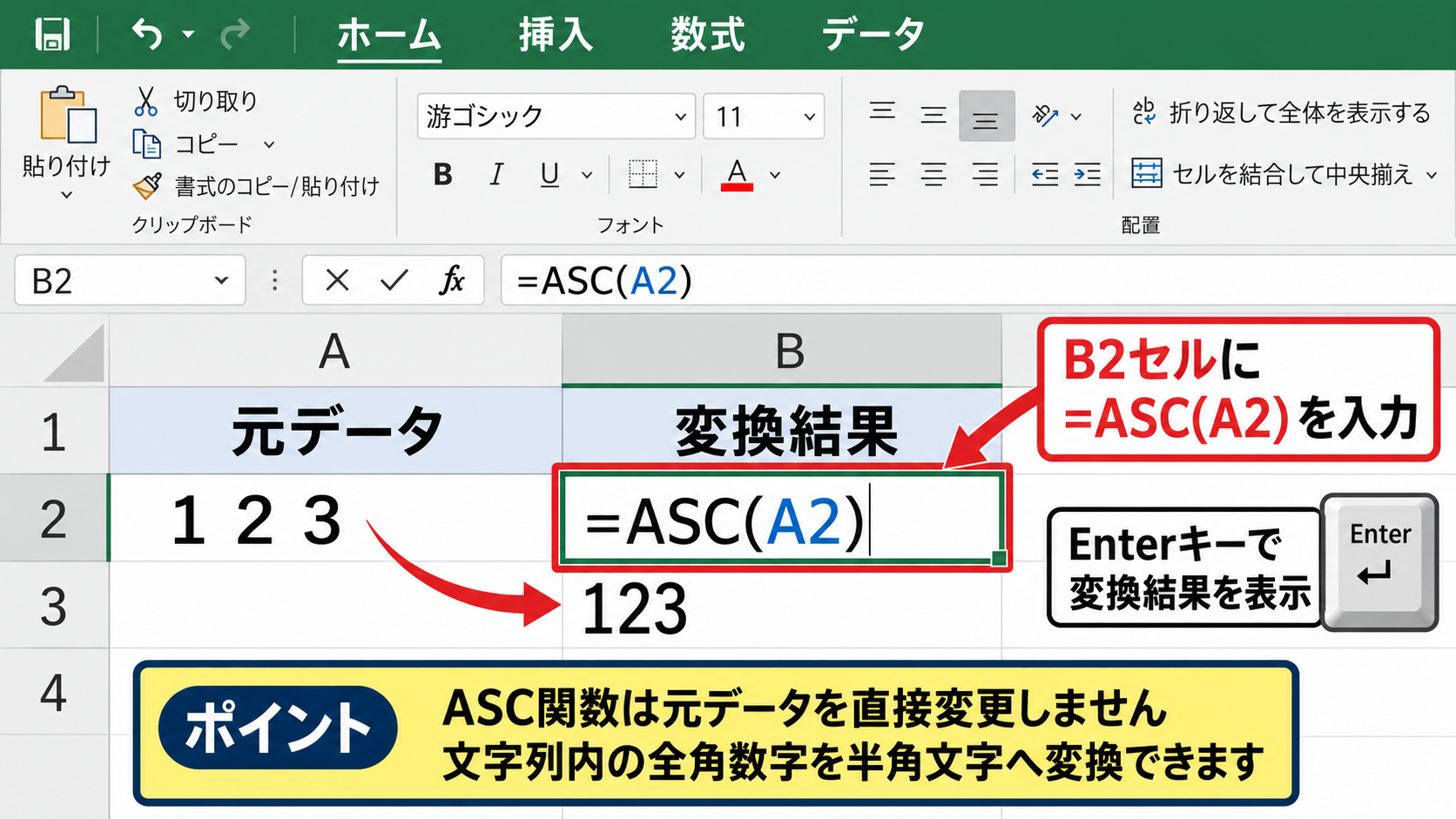
Task: Expand the 貼り付け options arrow
Action: pyautogui.click(x=67, y=195)
